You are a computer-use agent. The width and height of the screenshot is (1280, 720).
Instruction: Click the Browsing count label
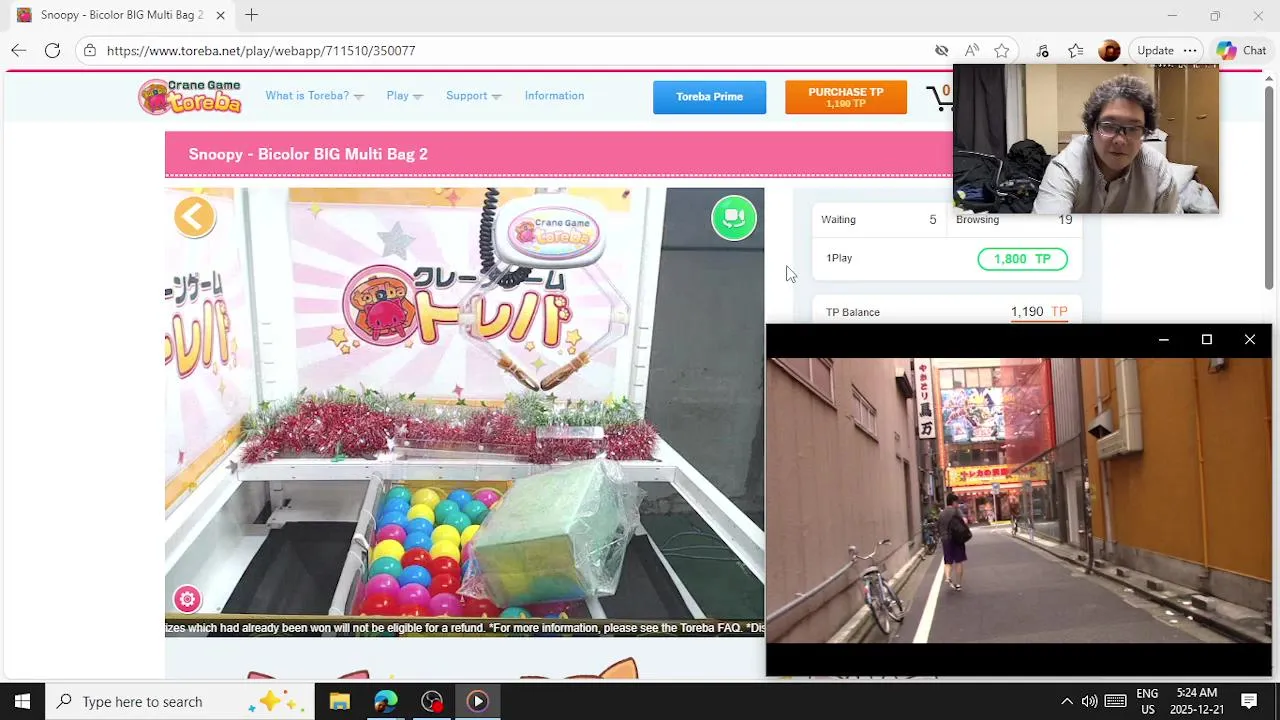[x=977, y=220]
